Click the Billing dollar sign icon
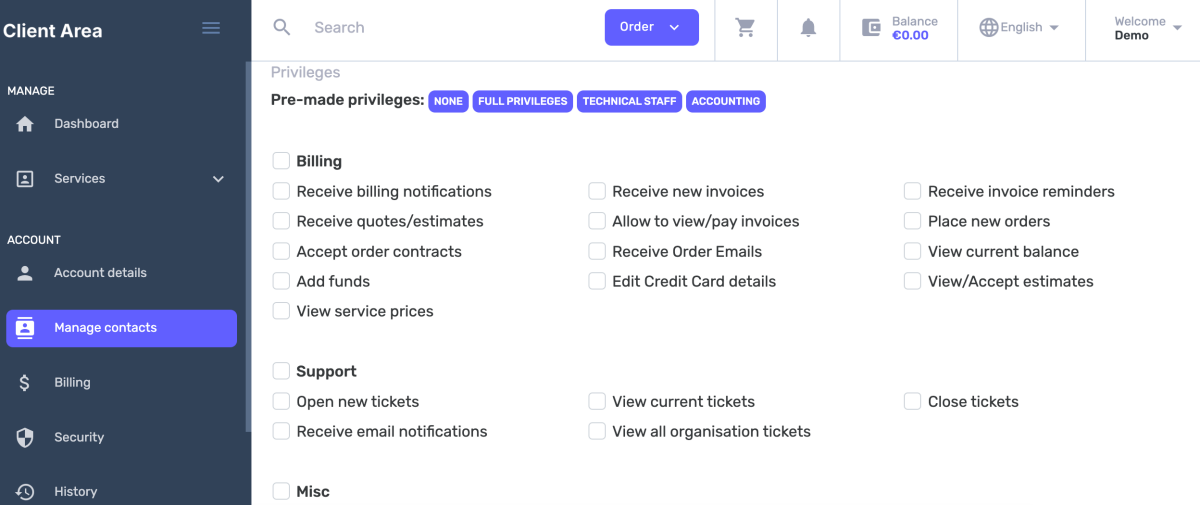Screen dimensions: 1200x505 tap(25, 383)
